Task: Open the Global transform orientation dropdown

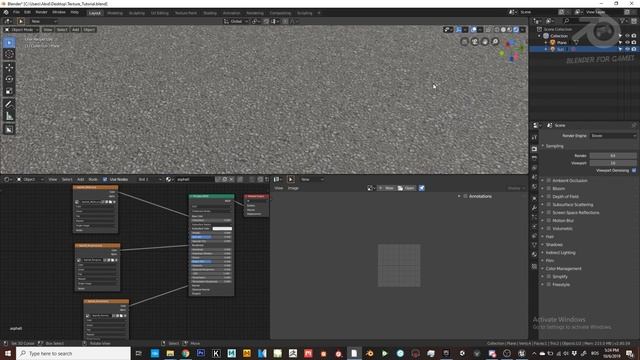Action: 236,21
